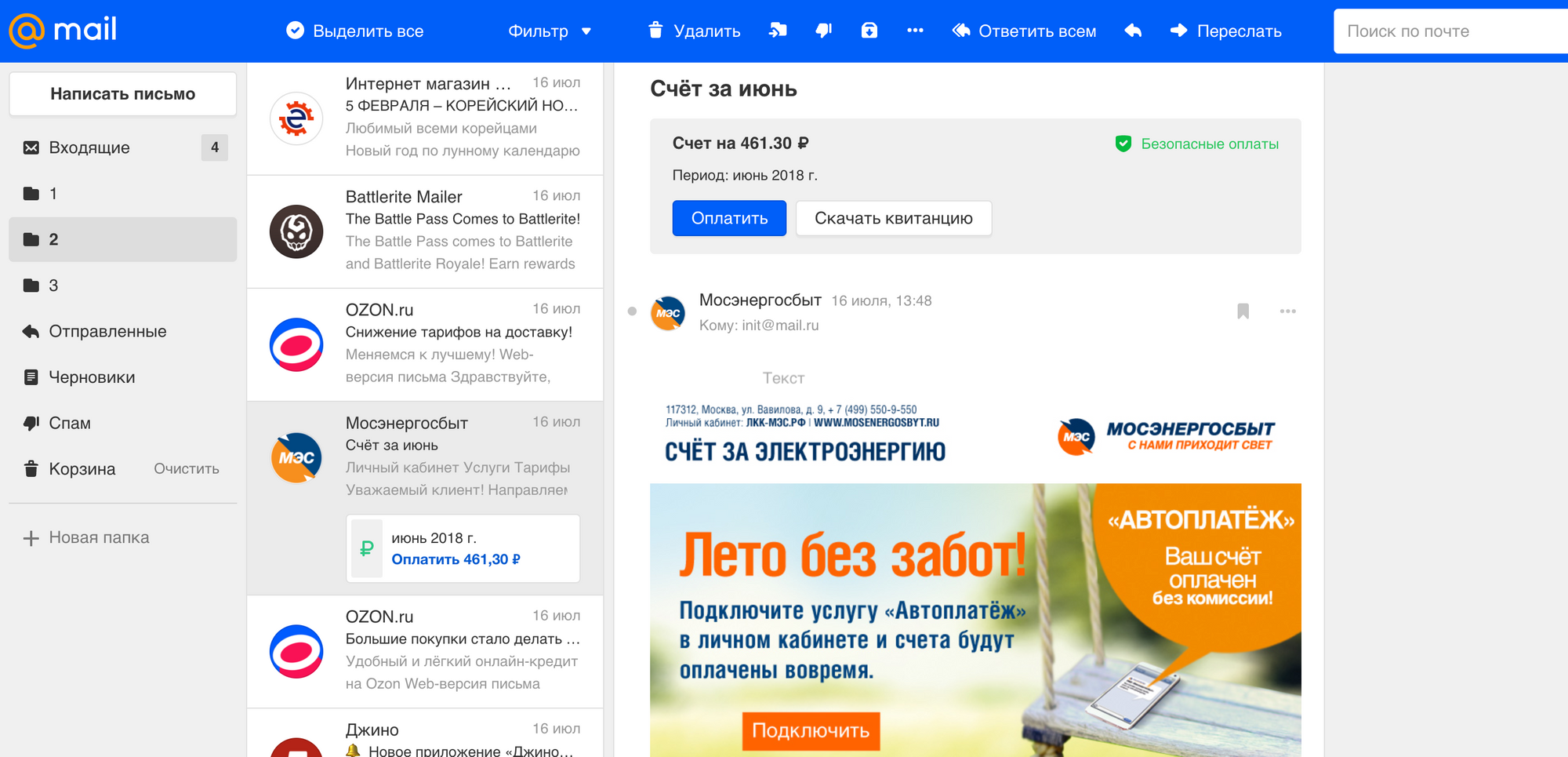This screenshot has width=1568, height=757.
Task: Click the blue Pay button
Action: click(x=729, y=218)
